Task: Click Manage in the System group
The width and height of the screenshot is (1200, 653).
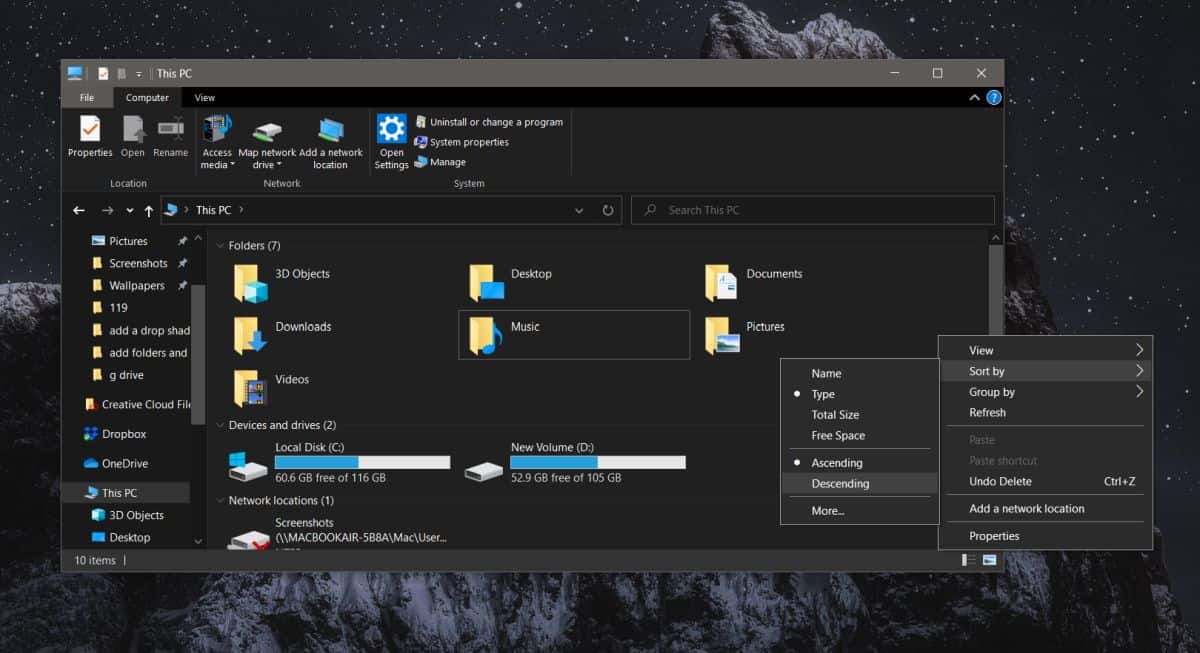Action: tap(440, 162)
